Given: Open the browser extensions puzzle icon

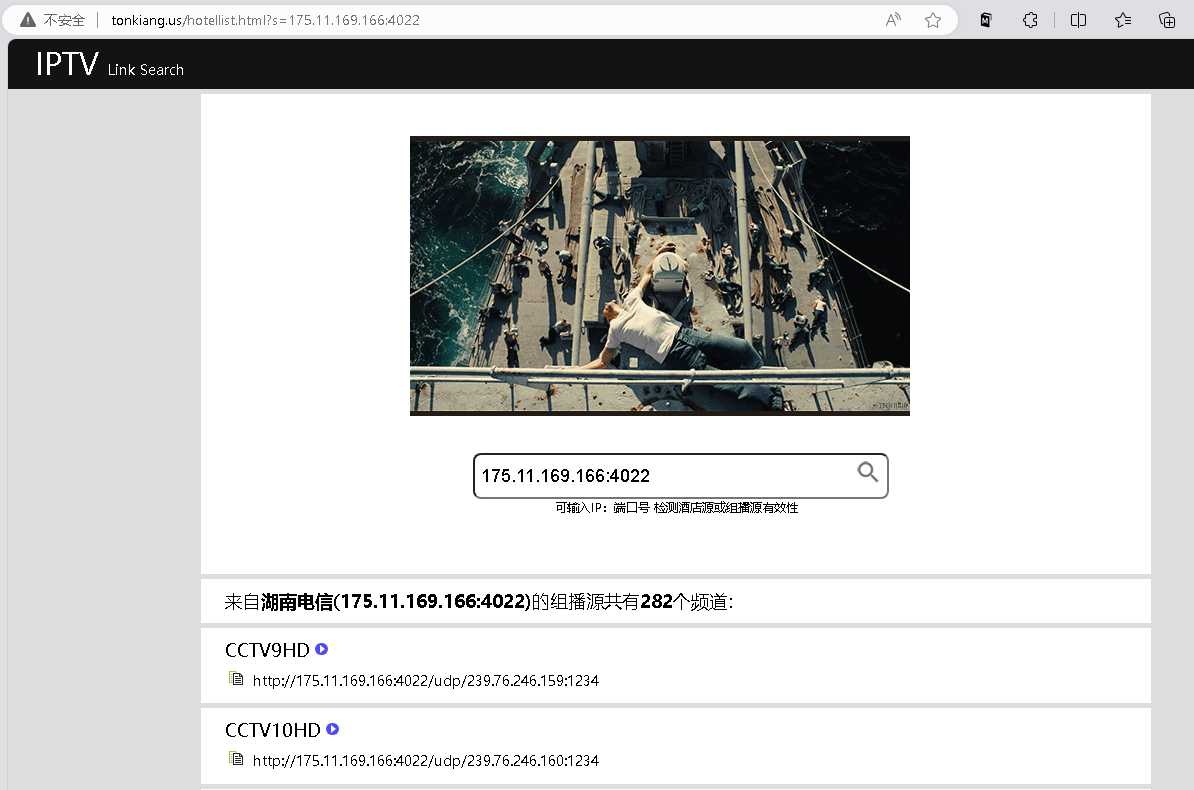Looking at the screenshot, I should coord(1030,20).
